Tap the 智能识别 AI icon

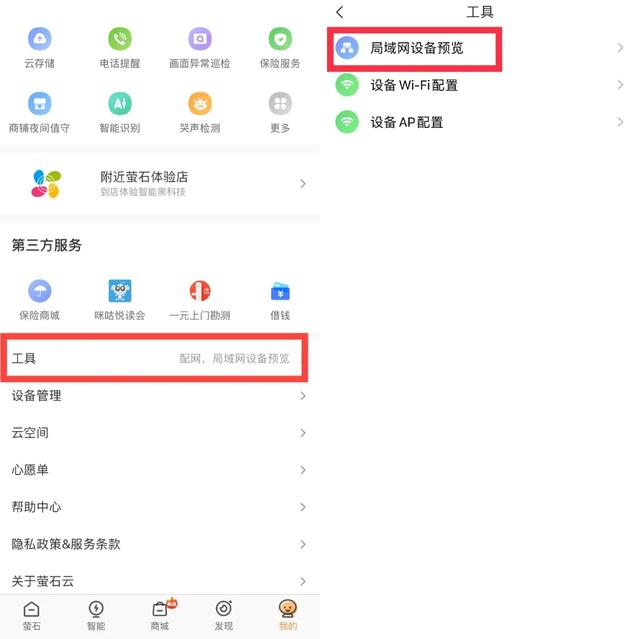click(120, 103)
